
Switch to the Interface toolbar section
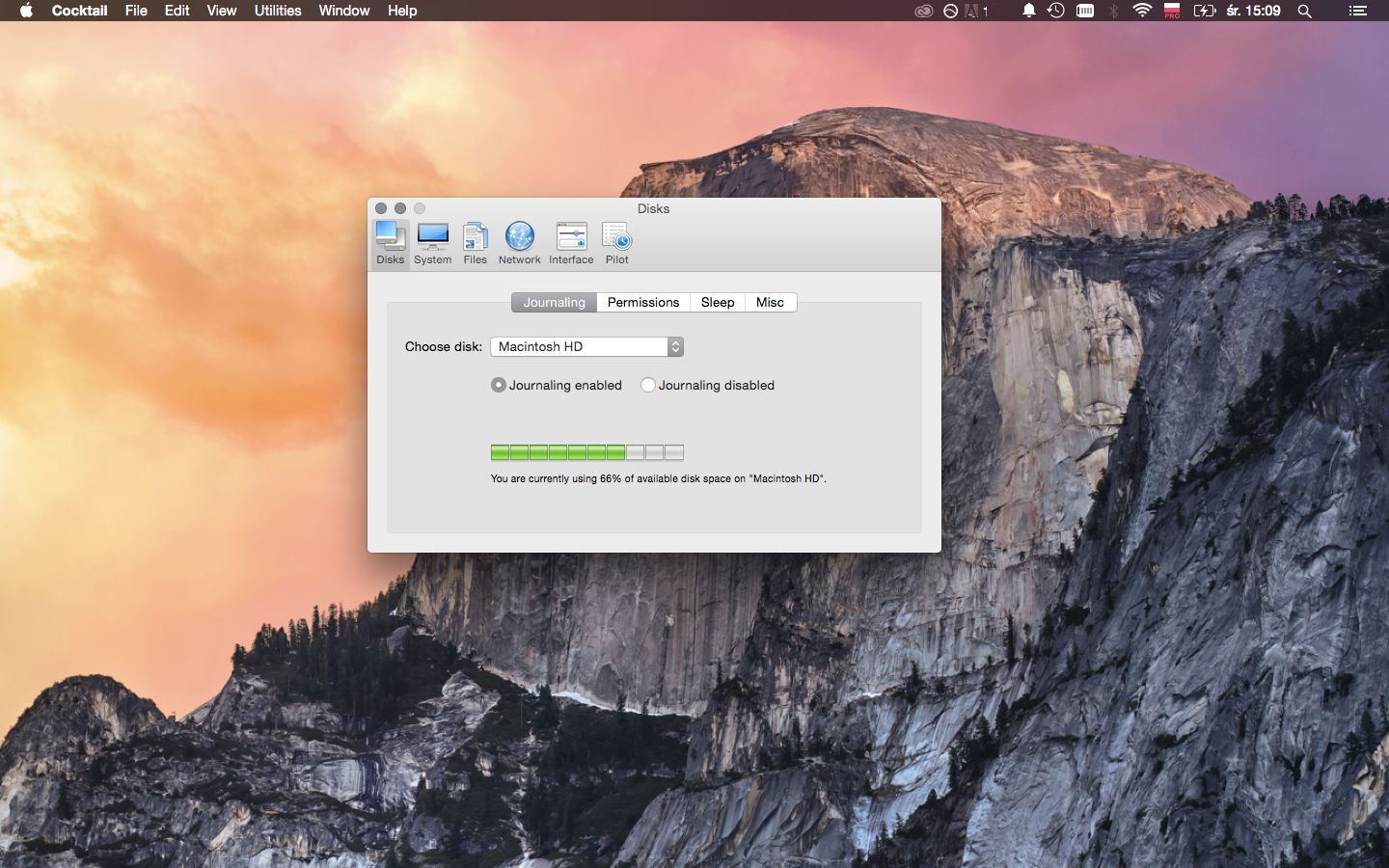571,243
